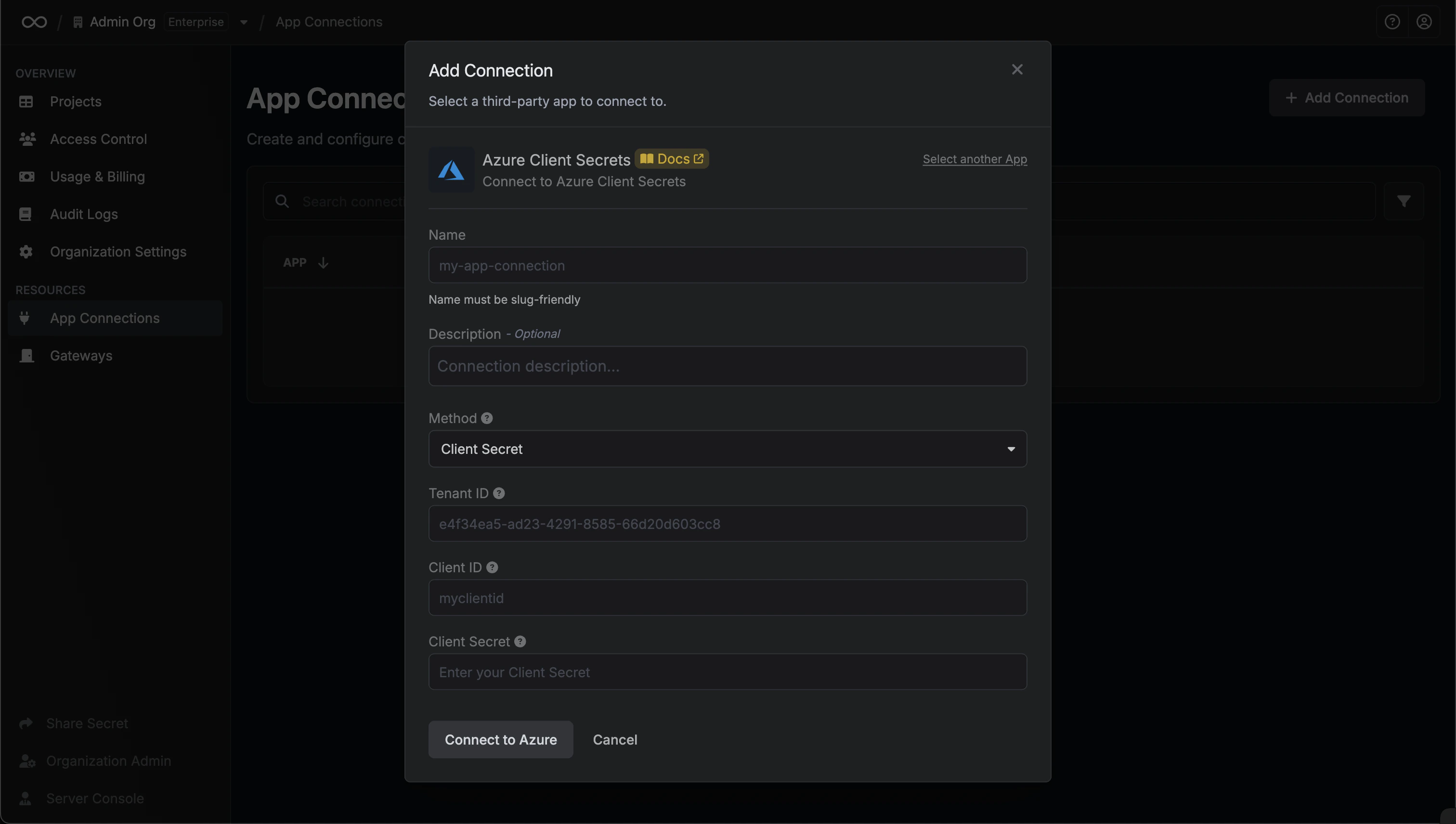
Task: Click the Access Control users icon
Action: 27,139
